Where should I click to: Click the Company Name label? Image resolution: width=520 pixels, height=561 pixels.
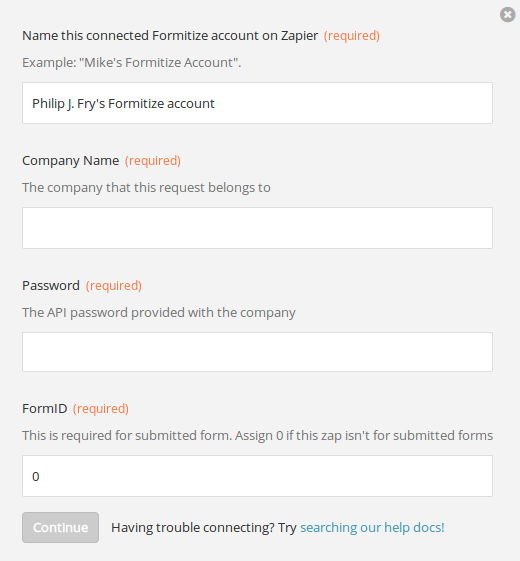(71, 161)
